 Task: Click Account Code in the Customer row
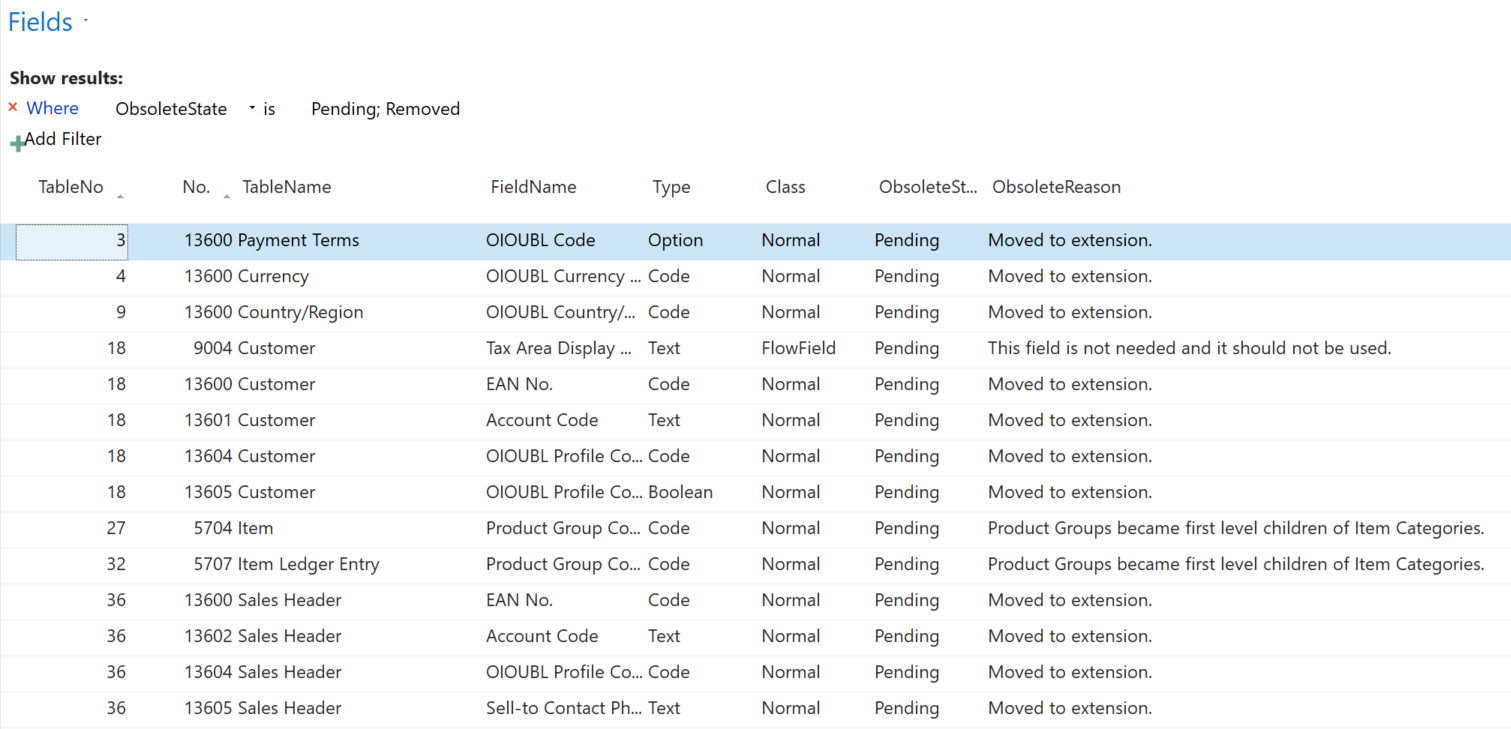tap(542, 420)
